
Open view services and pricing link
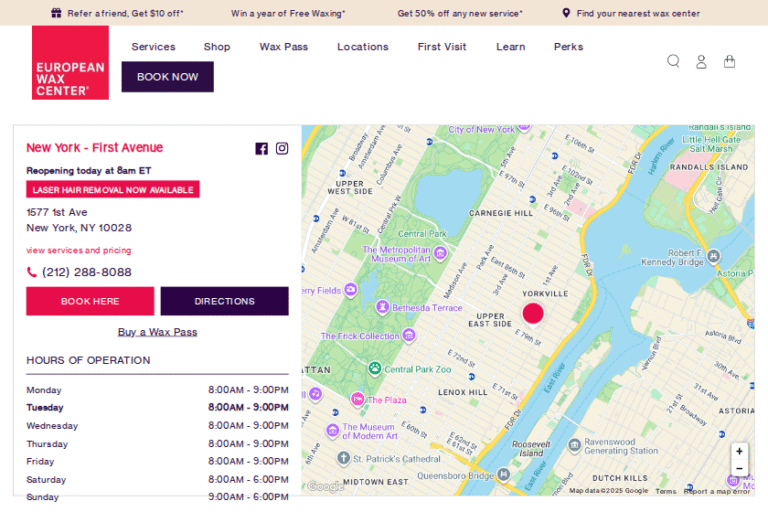(78, 250)
